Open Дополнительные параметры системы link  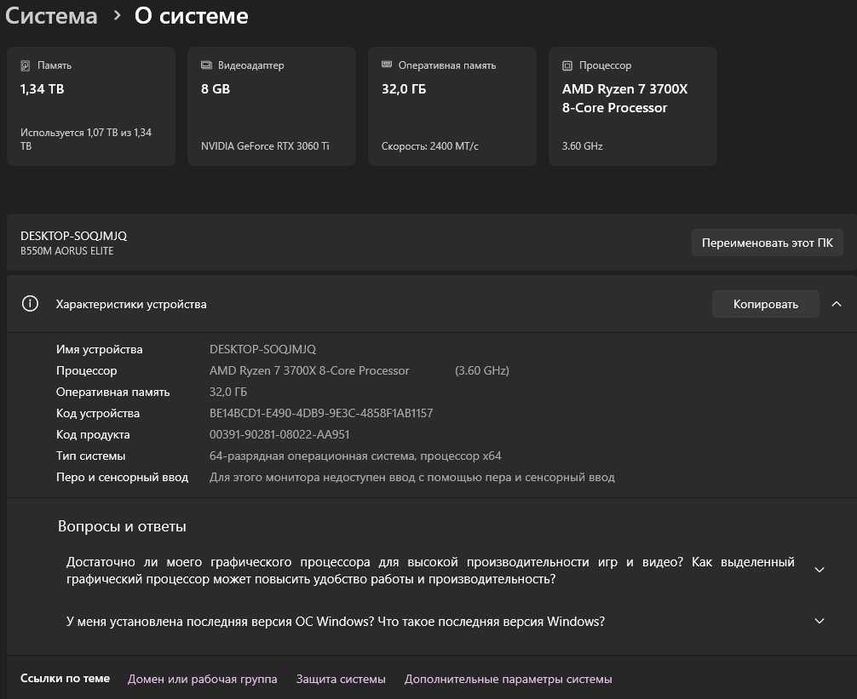[x=508, y=679]
